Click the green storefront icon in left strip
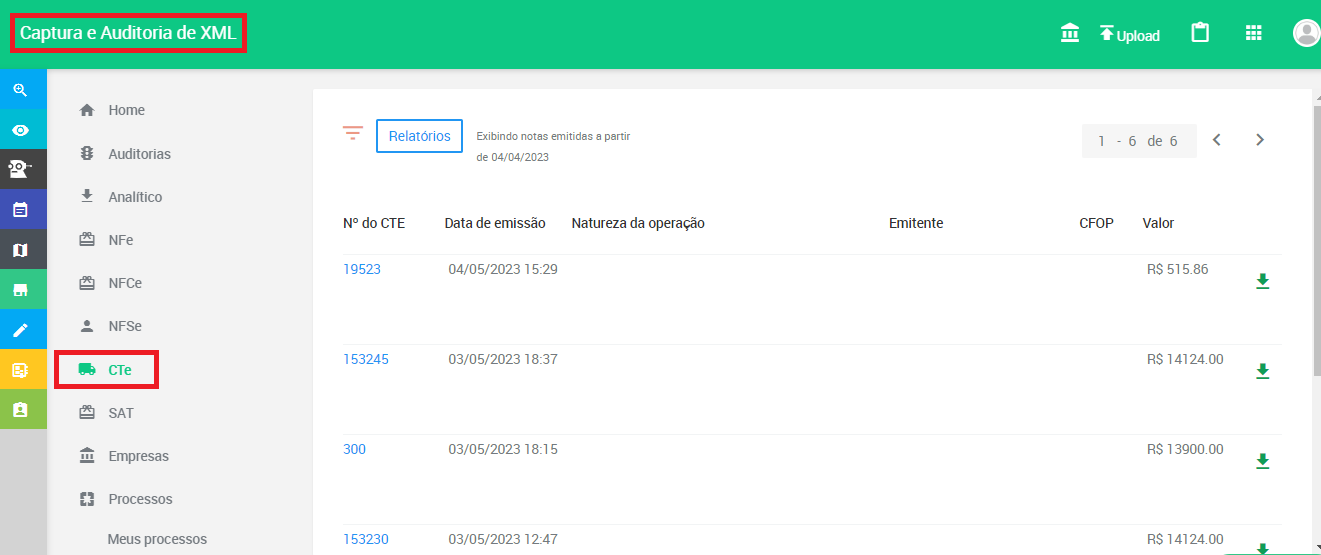1321x555 pixels. pos(19,289)
